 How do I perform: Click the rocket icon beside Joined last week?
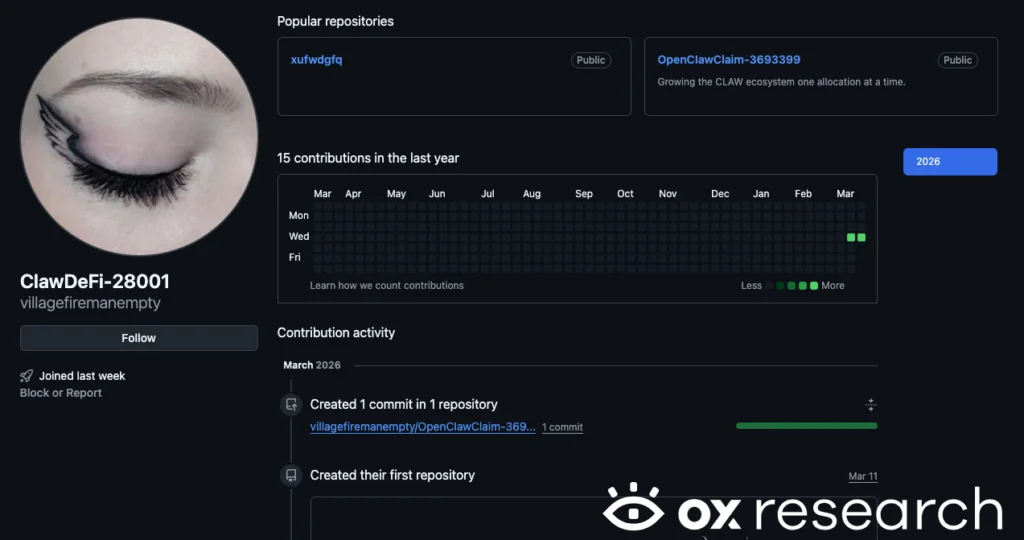(26, 375)
